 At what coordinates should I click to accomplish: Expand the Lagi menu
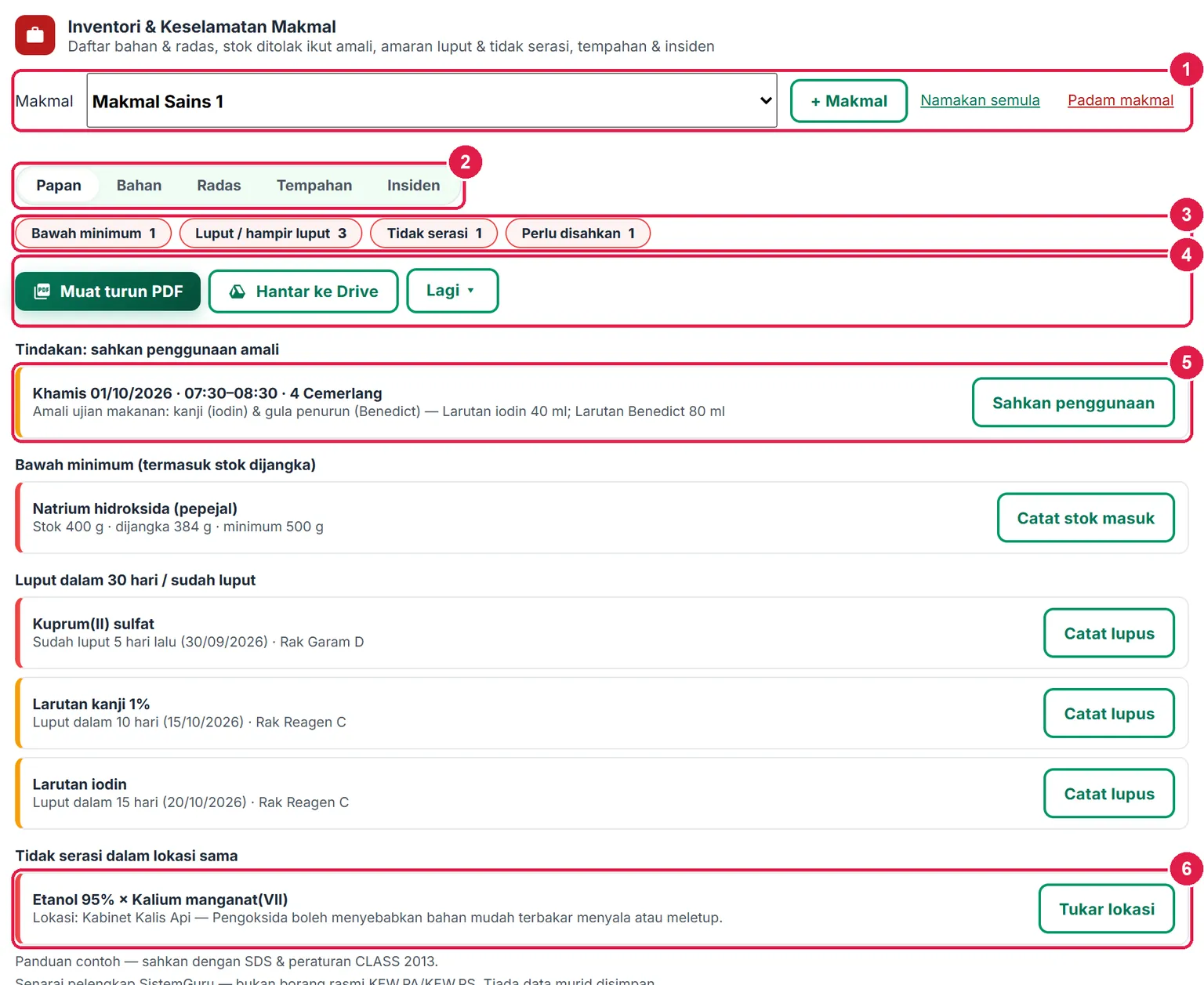[x=452, y=291]
